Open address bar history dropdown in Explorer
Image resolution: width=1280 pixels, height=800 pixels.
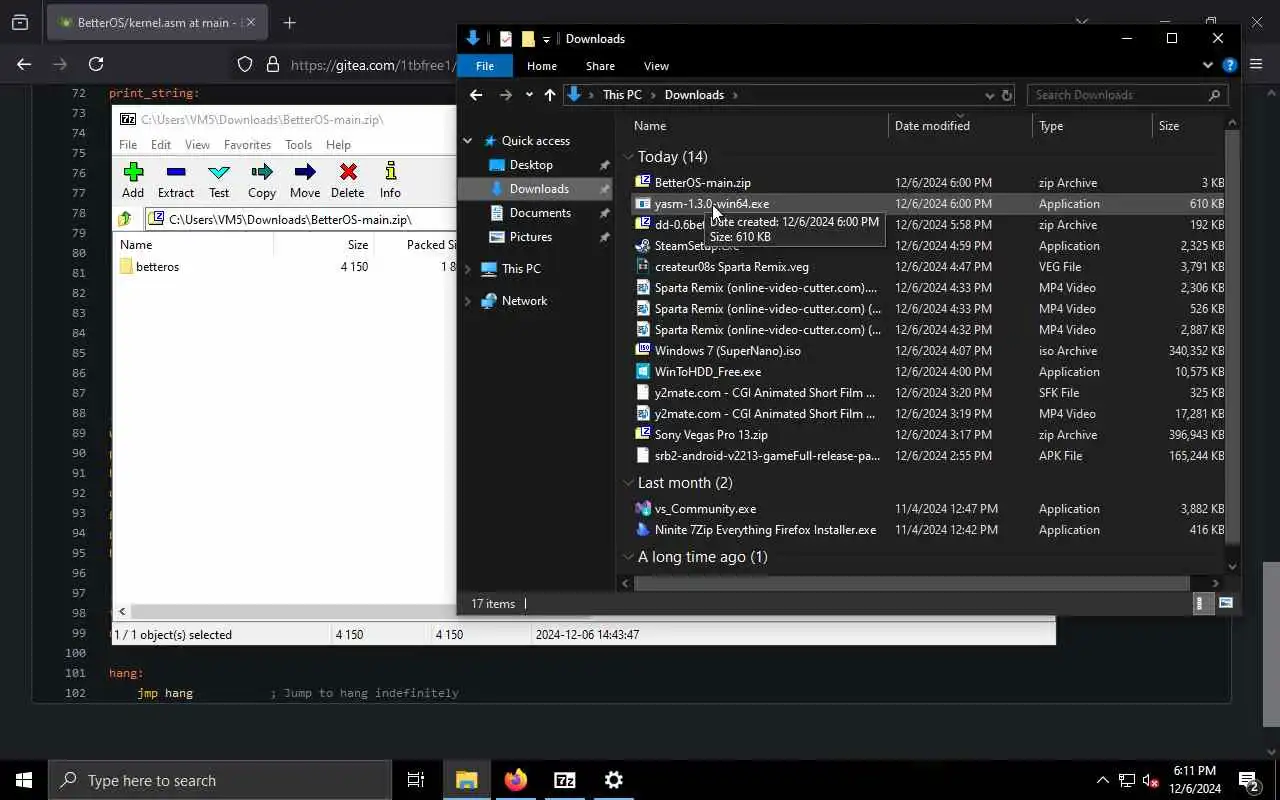(x=990, y=95)
